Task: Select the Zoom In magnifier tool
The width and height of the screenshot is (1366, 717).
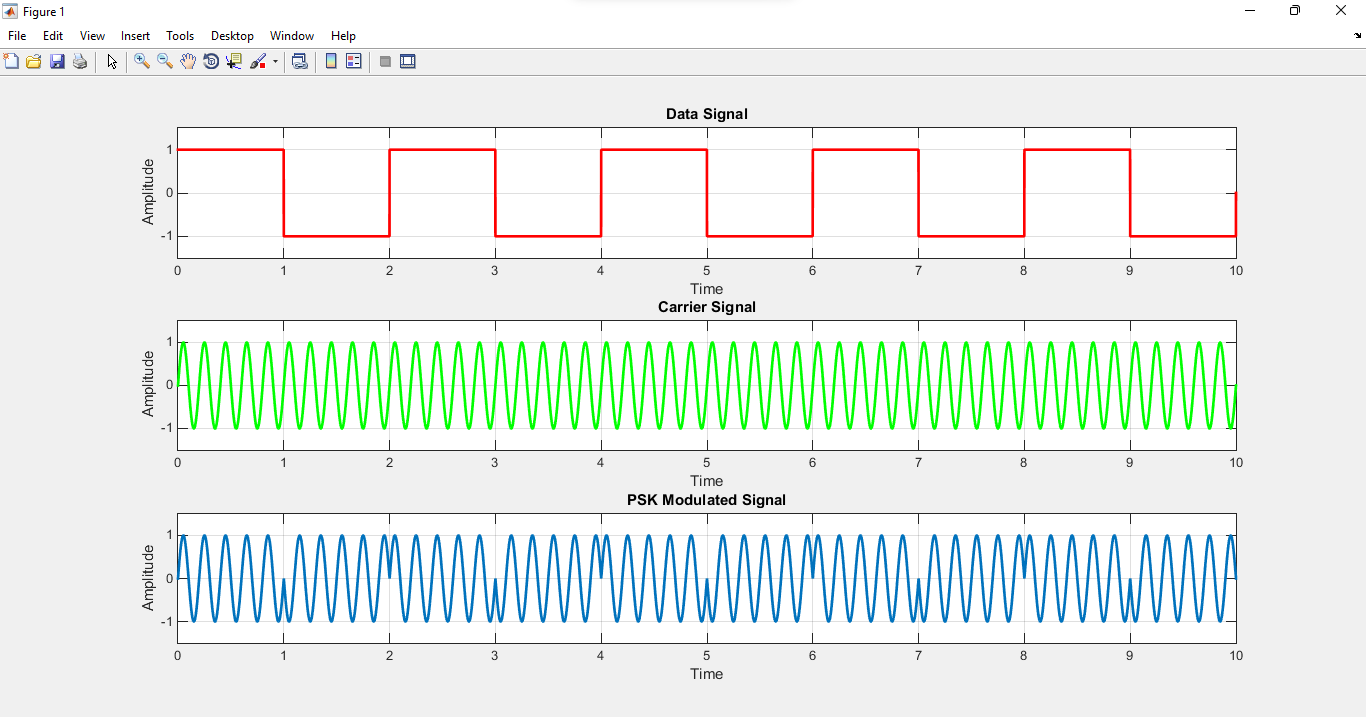Action: pos(142,62)
